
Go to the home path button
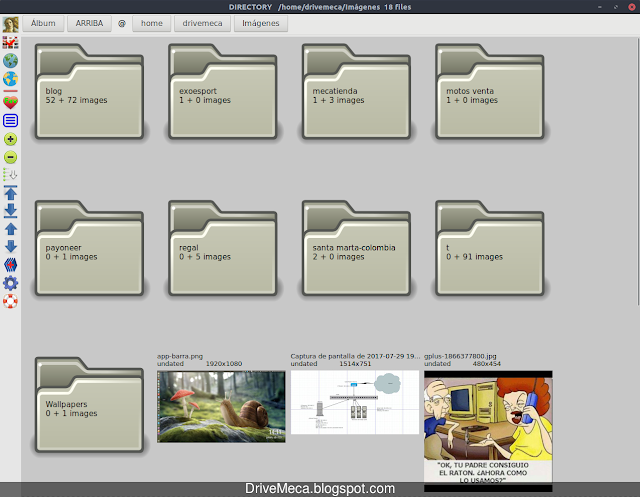[x=152, y=23]
